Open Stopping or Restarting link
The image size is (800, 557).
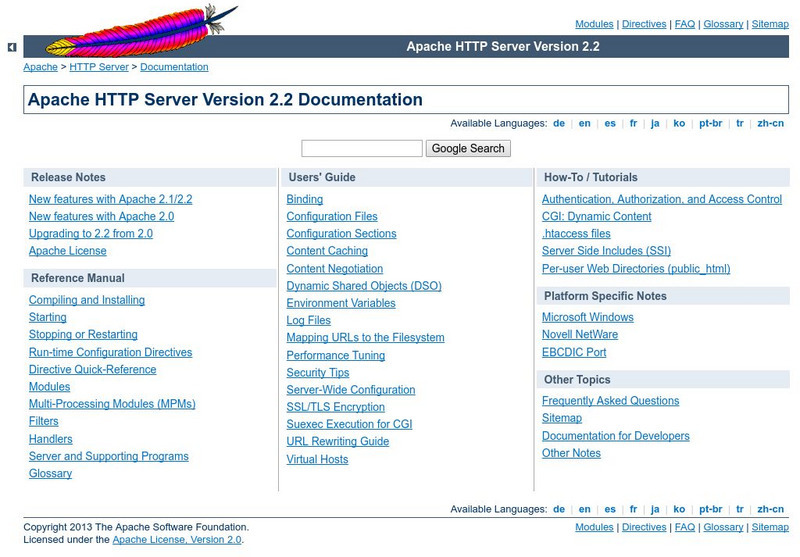(83, 335)
